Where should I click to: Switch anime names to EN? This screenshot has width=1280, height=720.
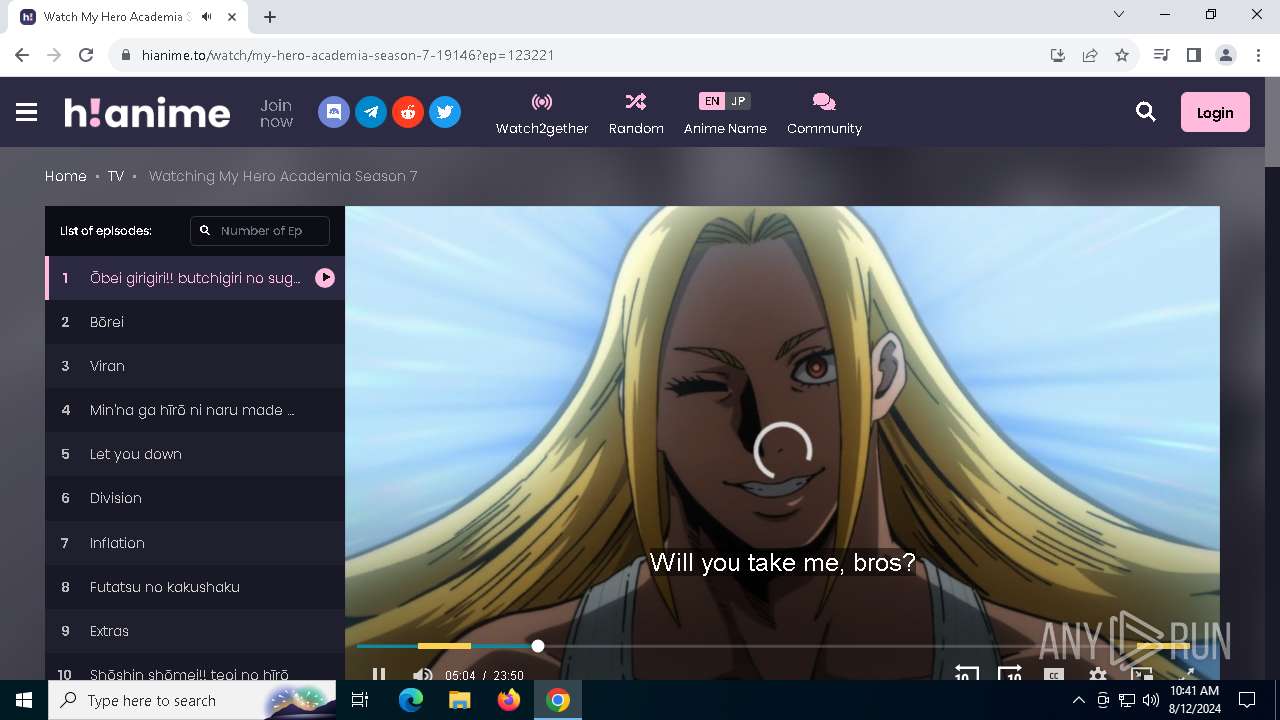pos(711,101)
